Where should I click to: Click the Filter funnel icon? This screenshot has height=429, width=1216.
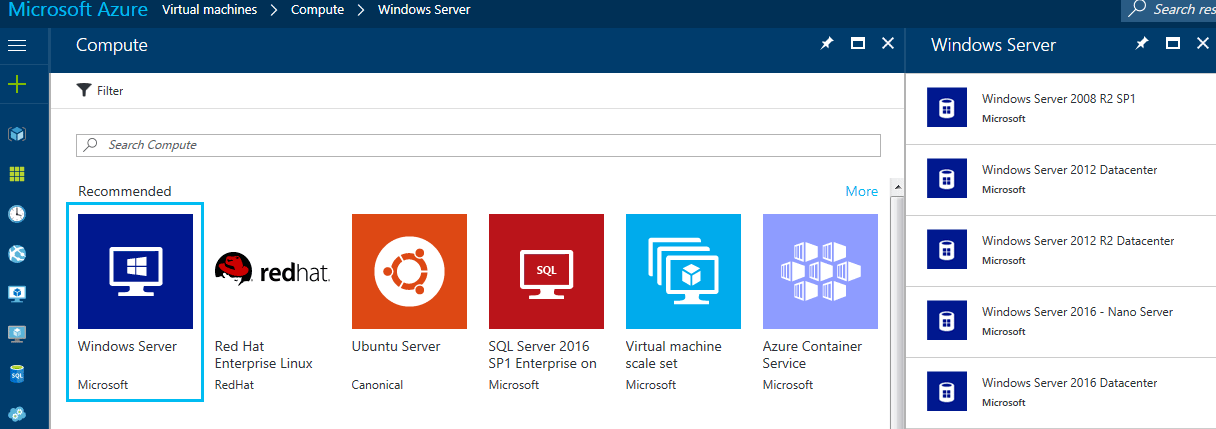pos(84,90)
